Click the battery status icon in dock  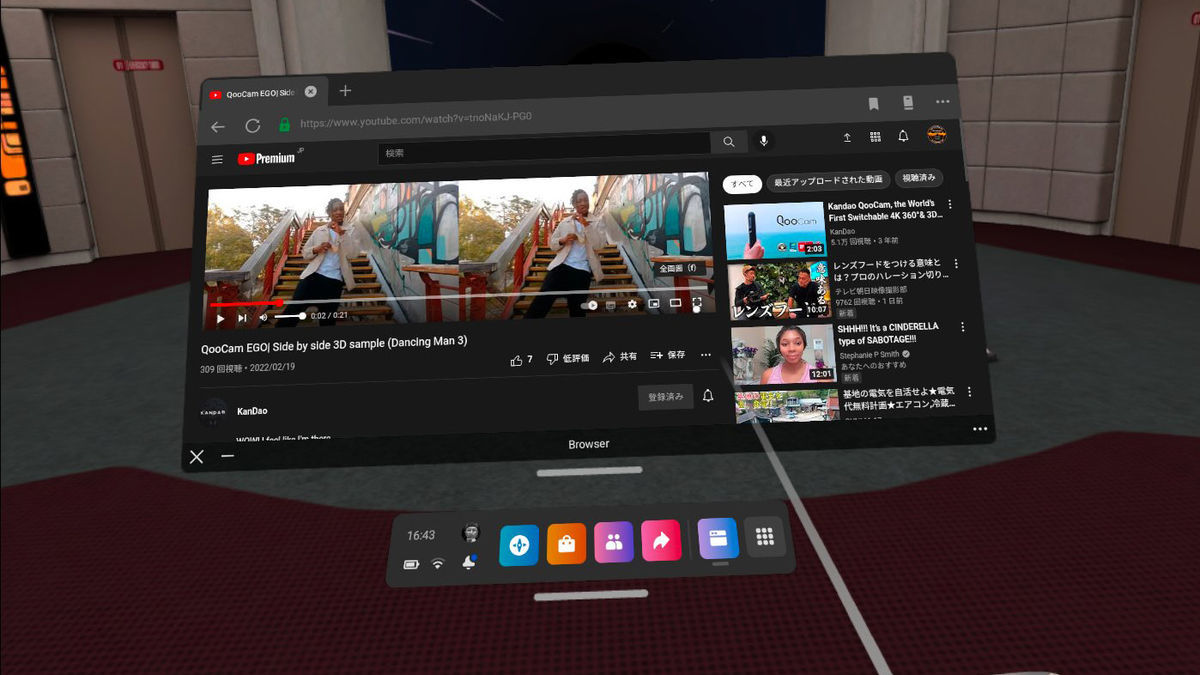[x=412, y=565]
